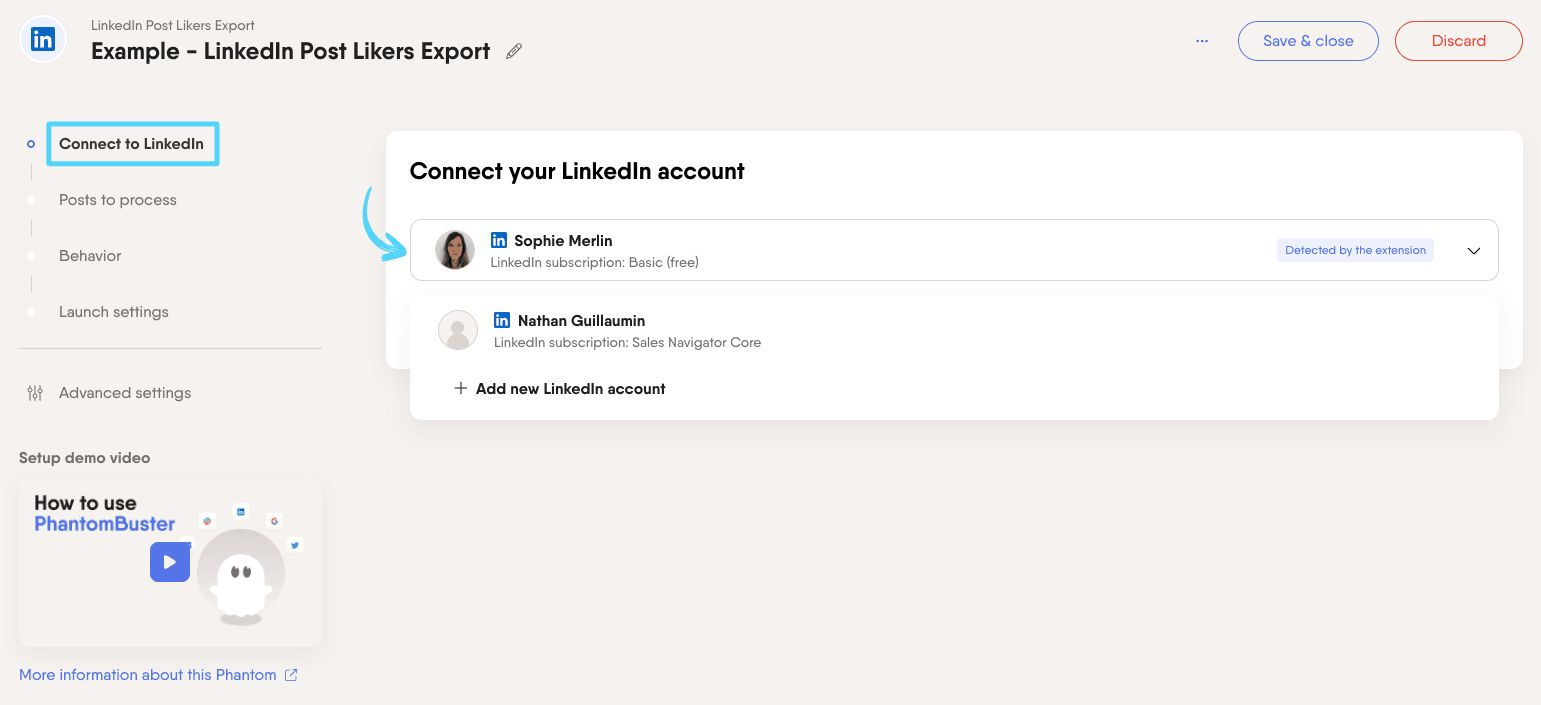Collapse the account dropdown chevron
The width and height of the screenshot is (1541, 705).
(x=1473, y=251)
